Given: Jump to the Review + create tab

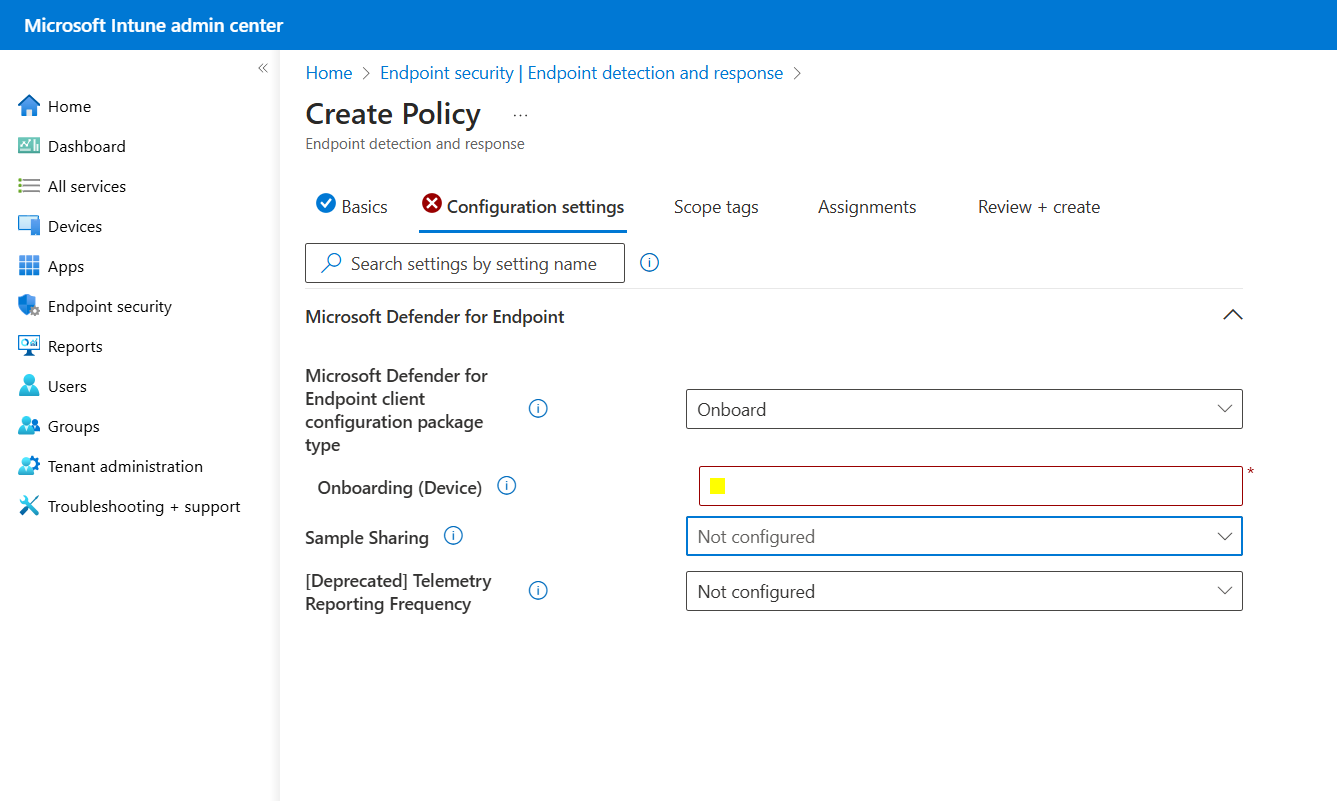Looking at the screenshot, I should (x=1039, y=207).
